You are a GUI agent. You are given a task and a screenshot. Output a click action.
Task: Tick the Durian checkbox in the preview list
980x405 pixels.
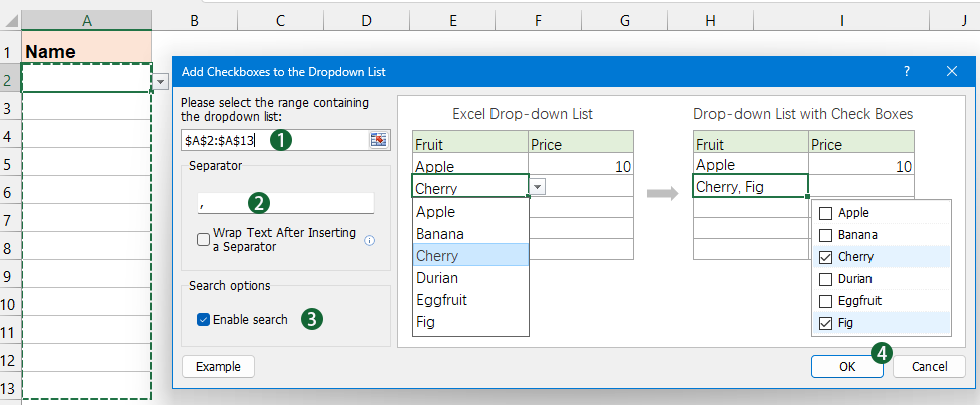826,279
